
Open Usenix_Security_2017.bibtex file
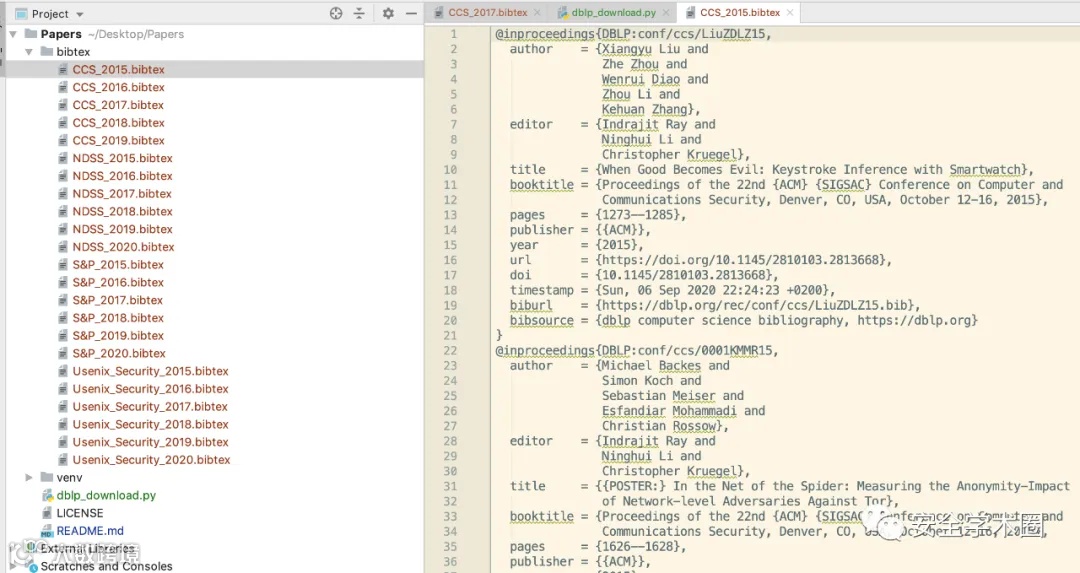click(x=150, y=407)
